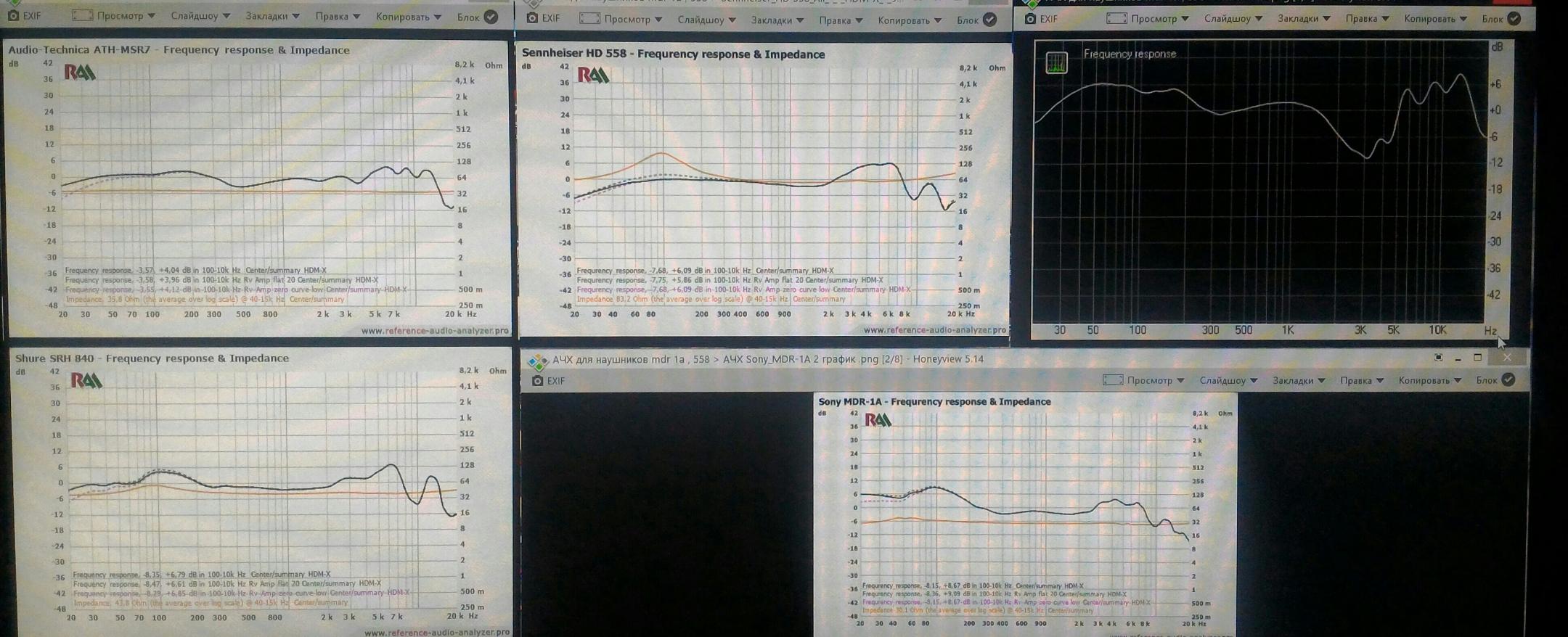Close the Sony MDR-1A Honeyview window
Image resolution: width=1568 pixels, height=637 pixels.
coord(1506,358)
